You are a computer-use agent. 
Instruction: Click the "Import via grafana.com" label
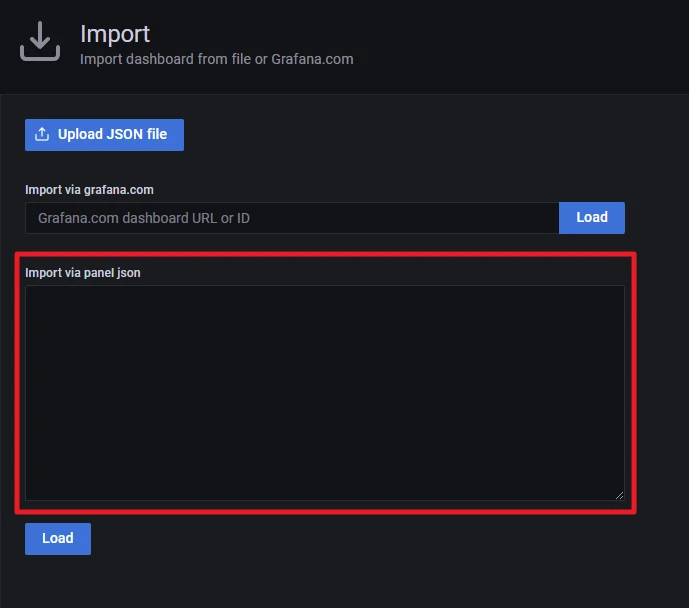click(89, 189)
